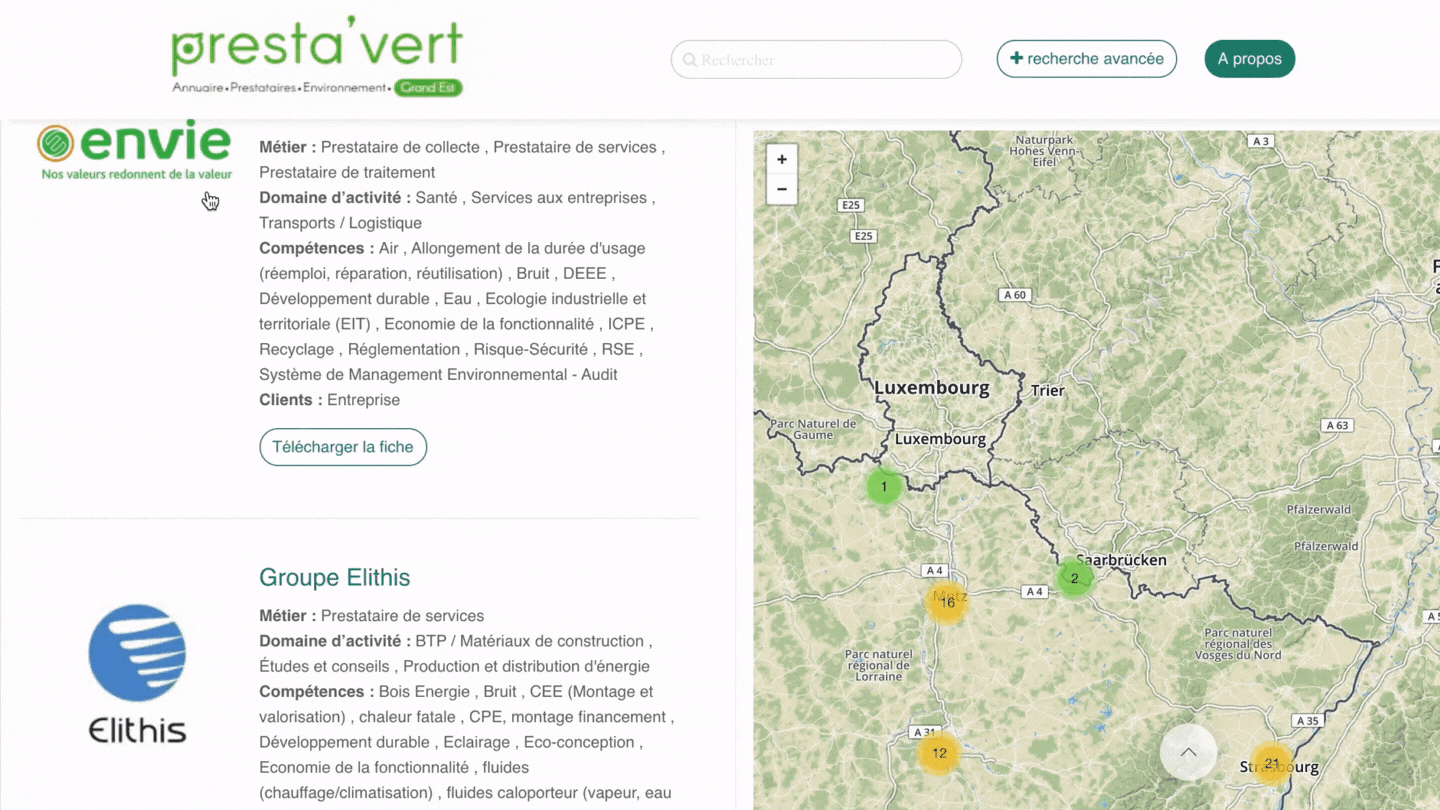The image size is (1440, 810).
Task: Click the map zoom-in plus icon
Action: [781, 158]
